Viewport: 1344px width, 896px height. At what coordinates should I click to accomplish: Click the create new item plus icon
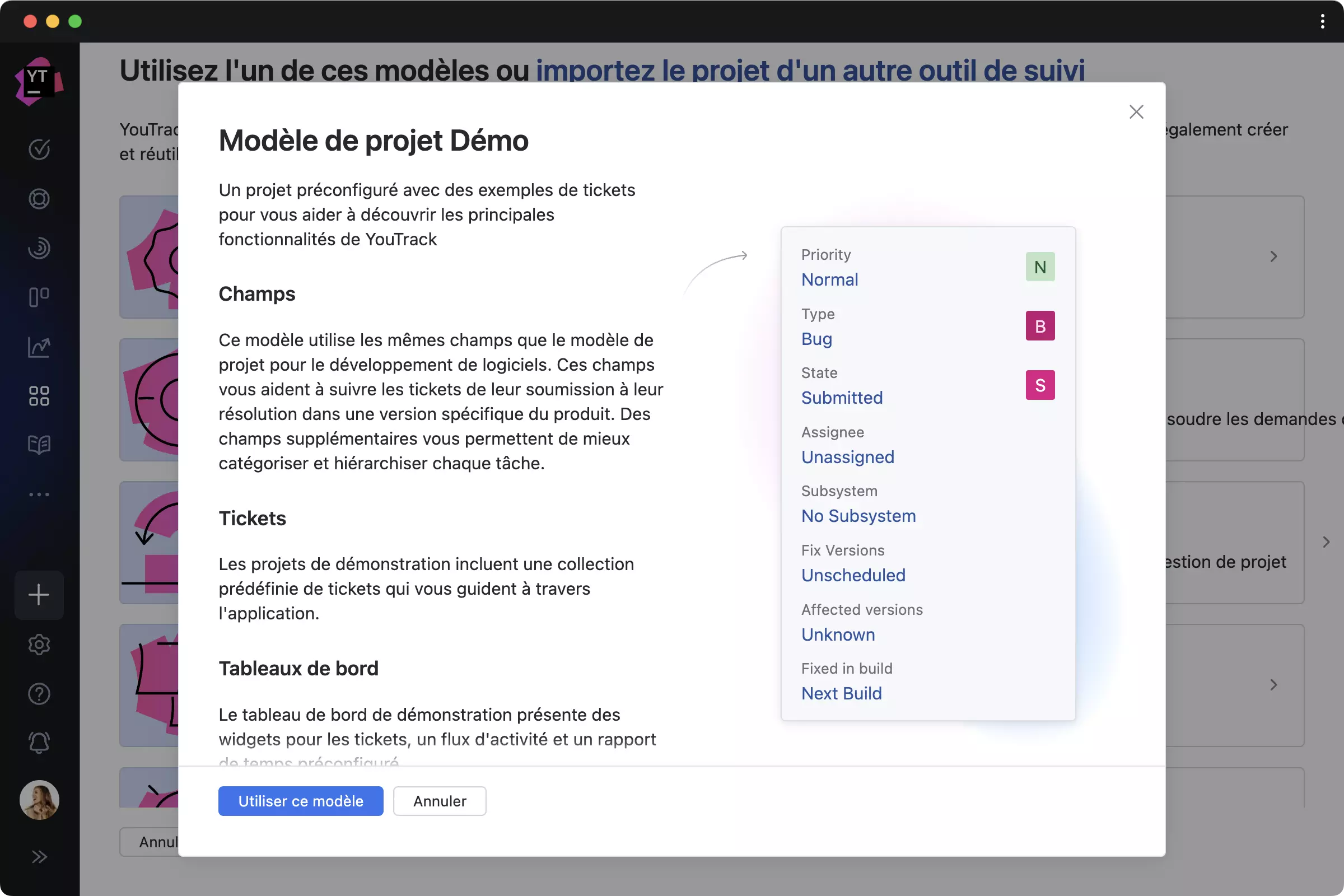tap(40, 594)
